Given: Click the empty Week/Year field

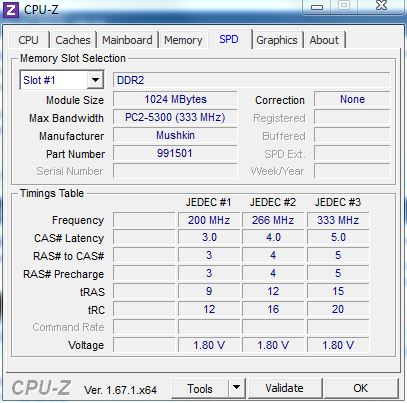Looking at the screenshot, I should 352,171.
